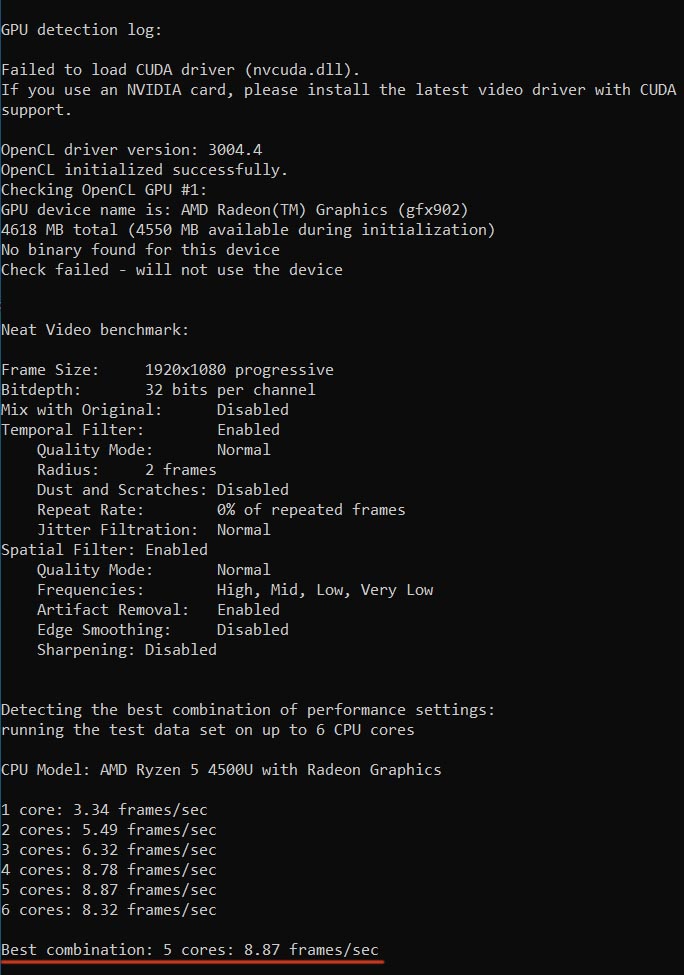Click 'OpenCL initialized successfully.' text
Image resolution: width=684 pixels, height=975 pixels.
pyautogui.click(x=144, y=170)
